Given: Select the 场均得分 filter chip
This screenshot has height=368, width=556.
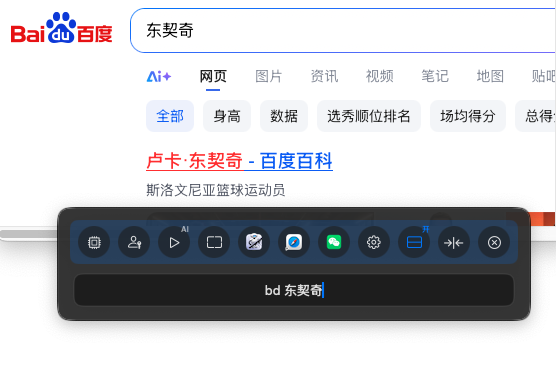Looking at the screenshot, I should [468, 116].
